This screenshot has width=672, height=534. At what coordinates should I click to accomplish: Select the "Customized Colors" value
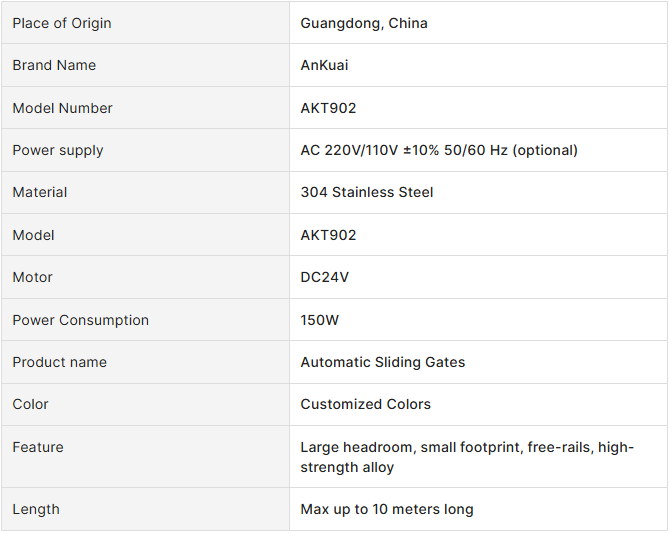[x=366, y=404]
